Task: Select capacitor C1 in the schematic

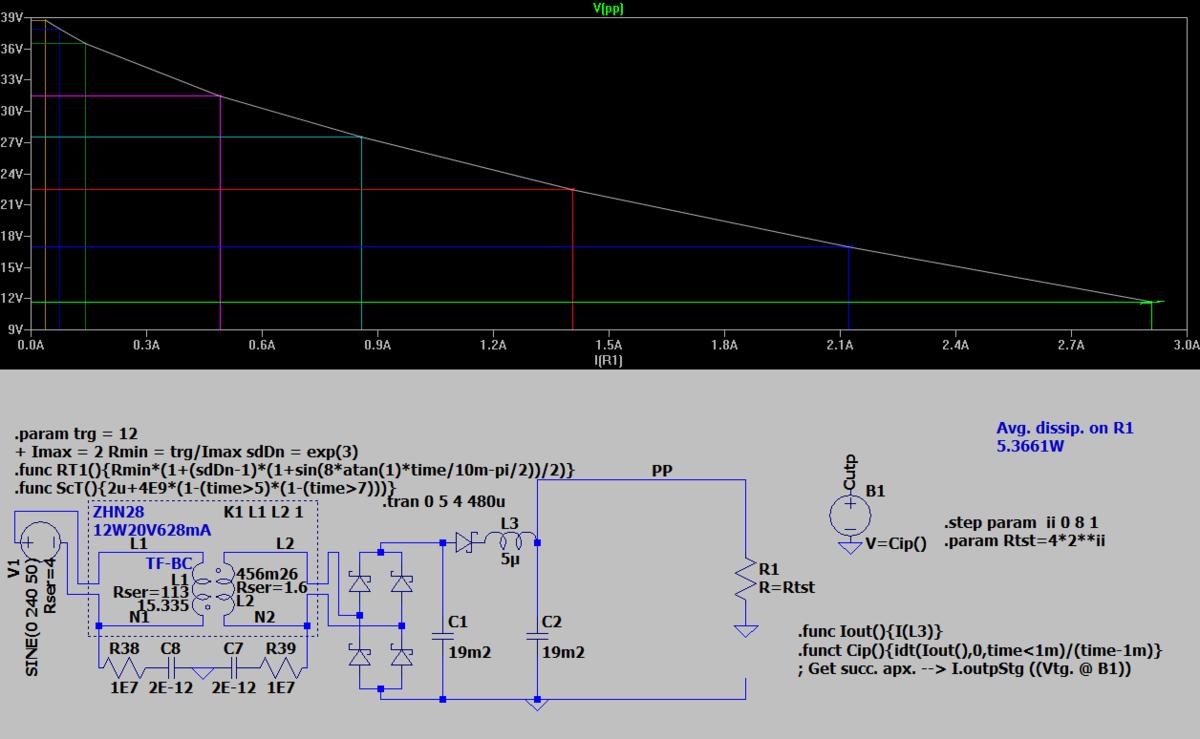Action: point(441,636)
